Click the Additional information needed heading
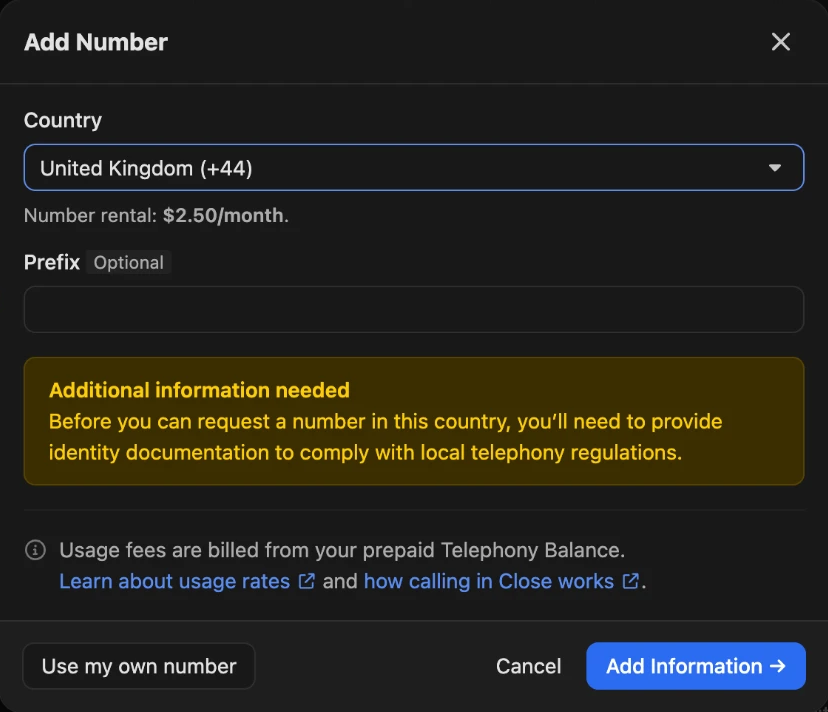The image size is (828, 712). point(199,390)
